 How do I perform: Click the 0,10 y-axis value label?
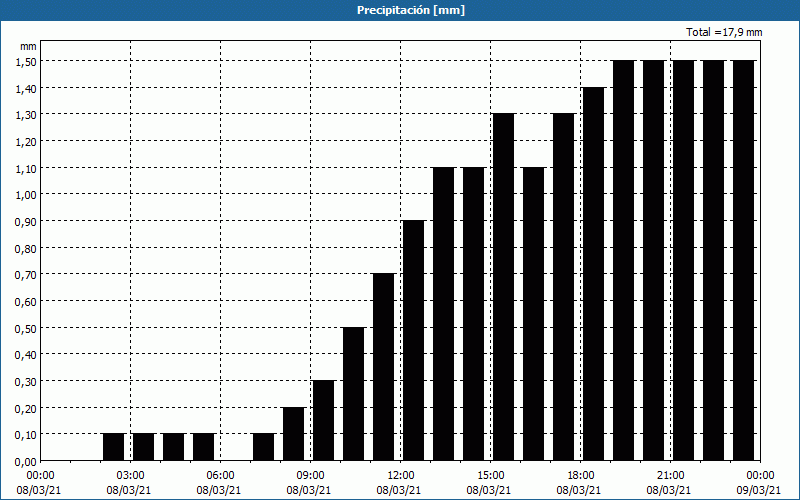[26, 434]
